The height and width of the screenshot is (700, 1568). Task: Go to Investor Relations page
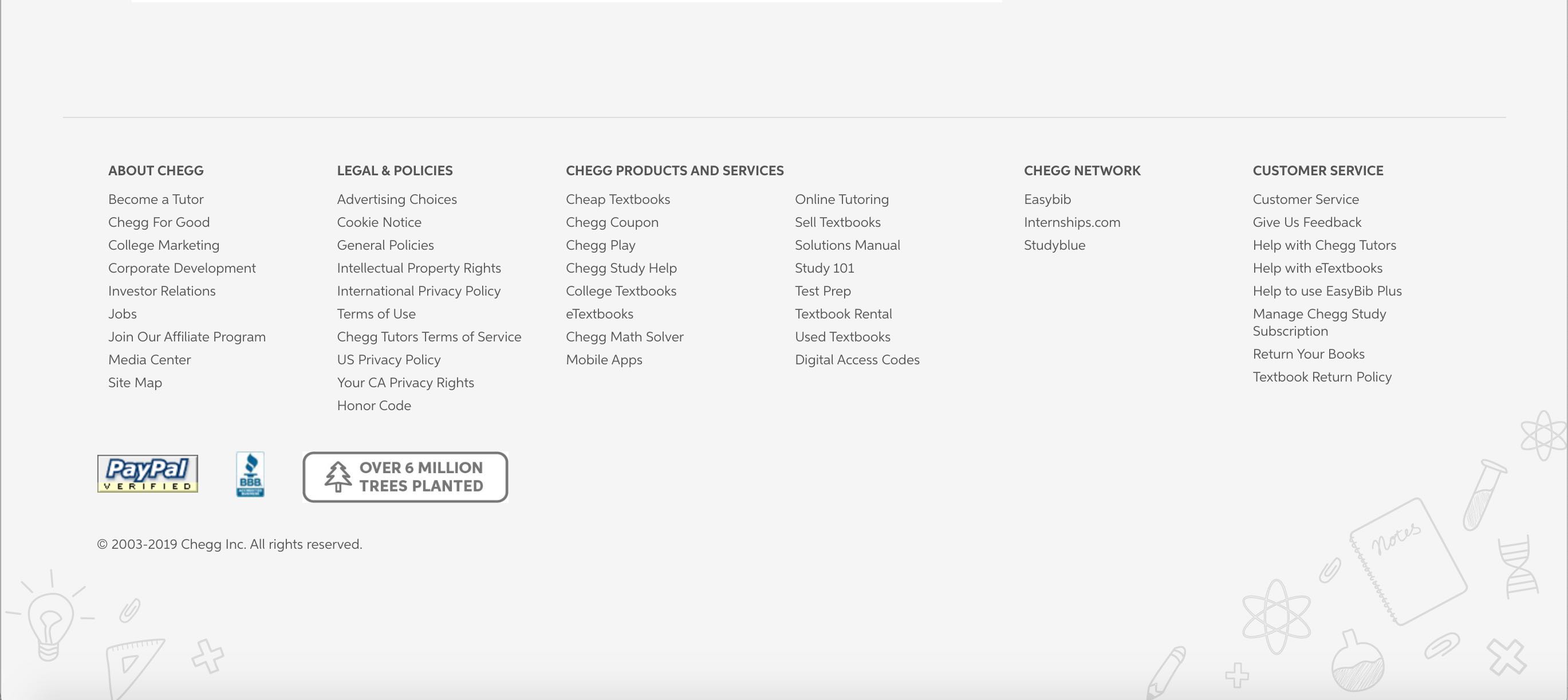[162, 291]
